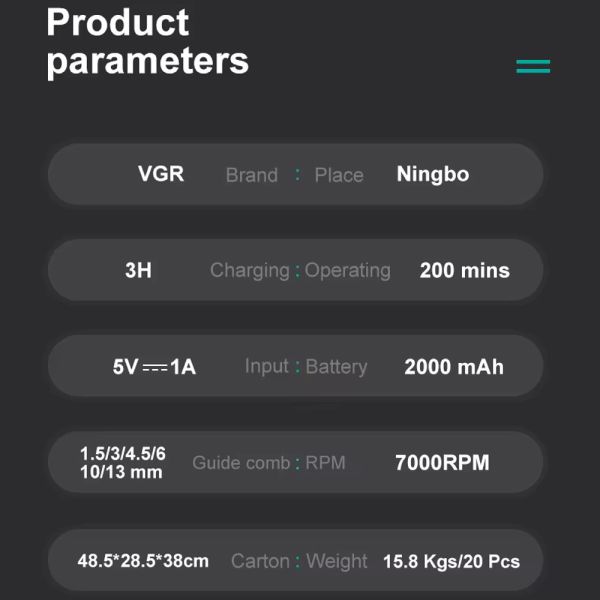The height and width of the screenshot is (600, 600).
Task: Select the 2000 mAh battery value
Action: tap(454, 367)
